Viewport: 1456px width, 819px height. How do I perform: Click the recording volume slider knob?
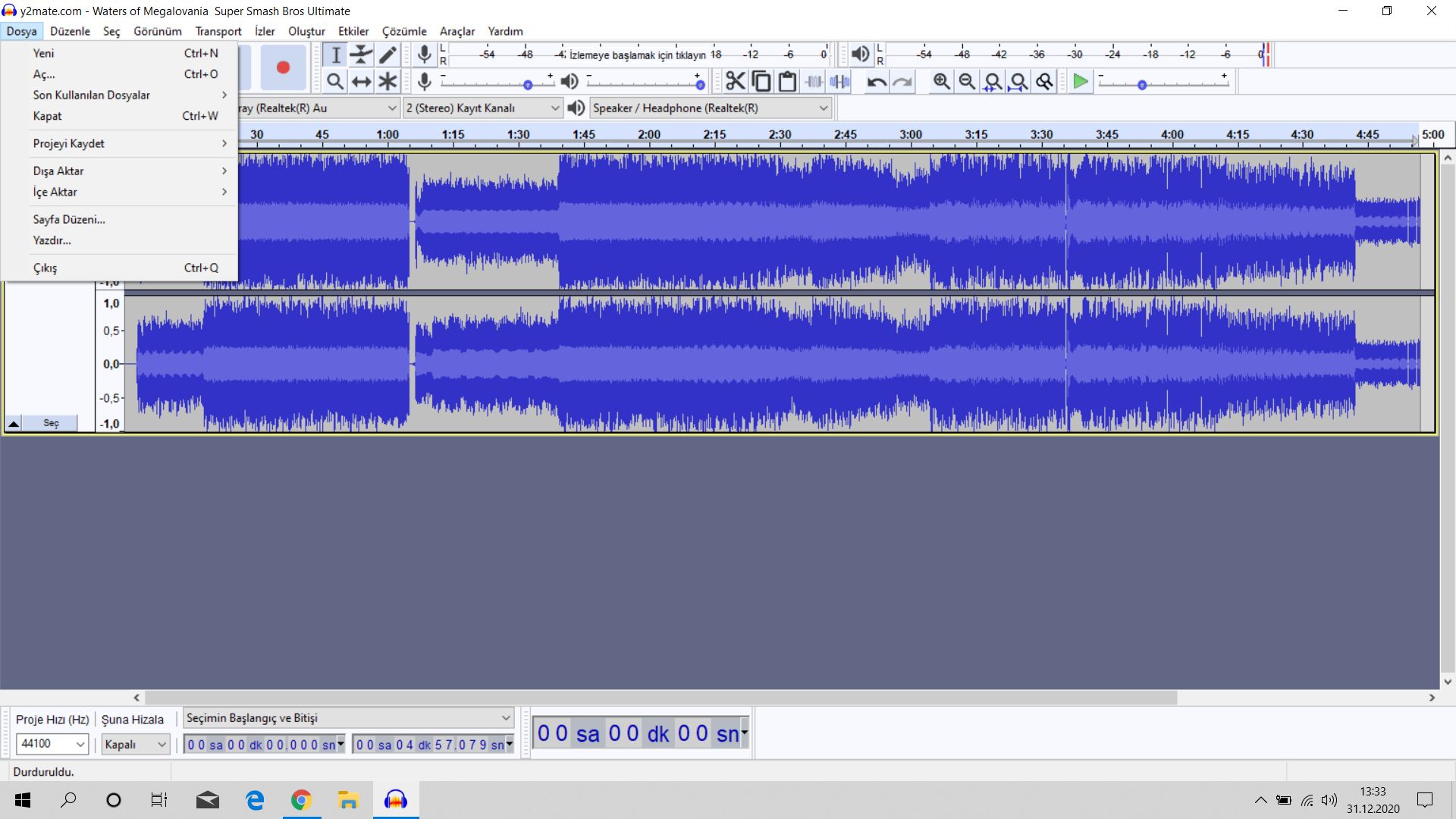[x=528, y=85]
